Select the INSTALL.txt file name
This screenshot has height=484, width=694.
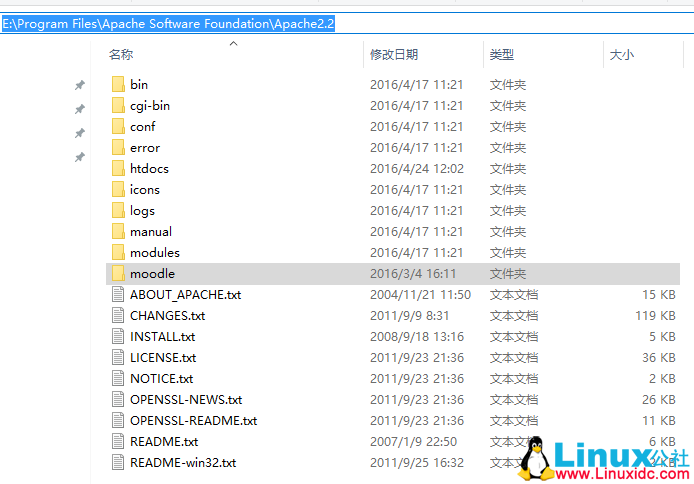[162, 337]
